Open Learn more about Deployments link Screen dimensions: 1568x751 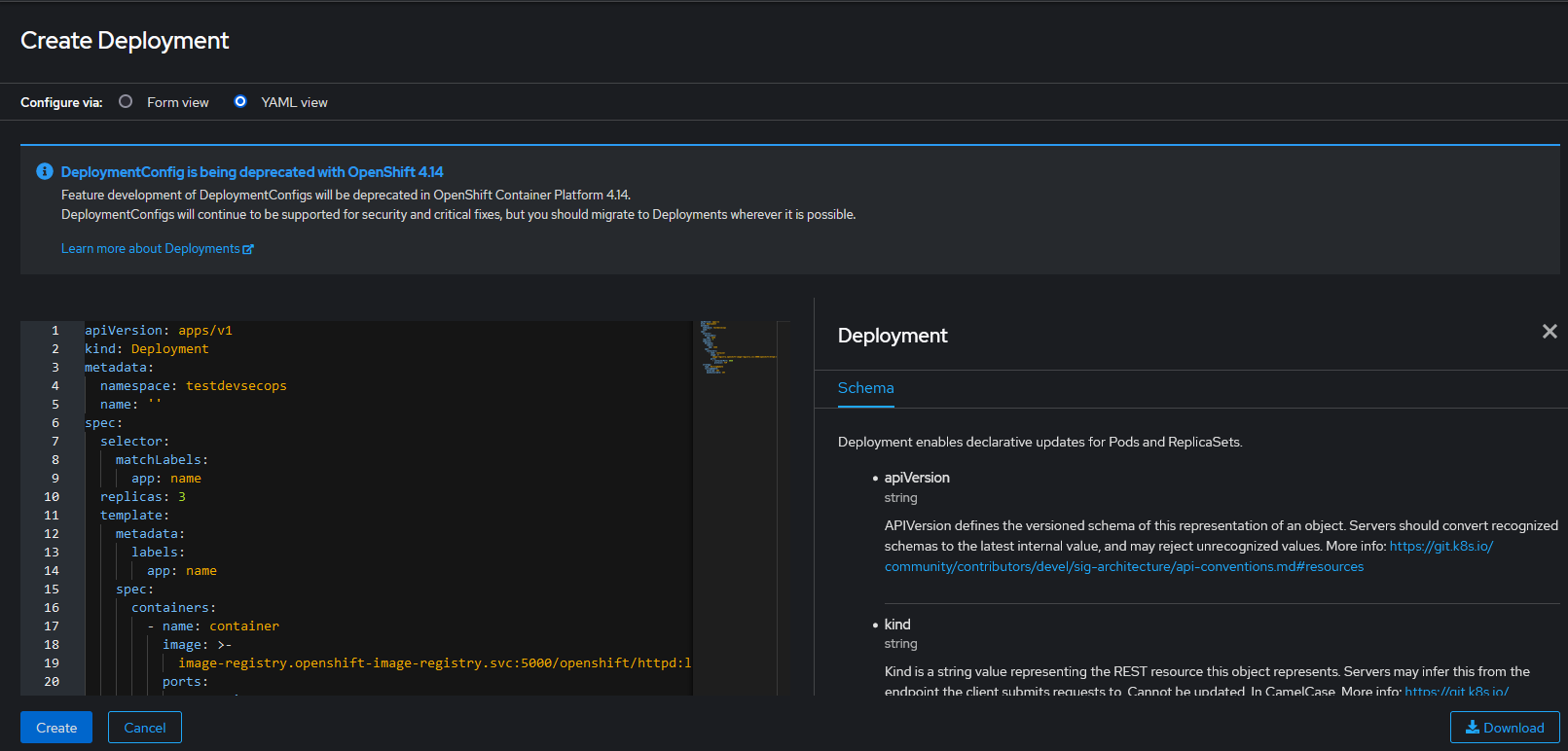click(150, 249)
